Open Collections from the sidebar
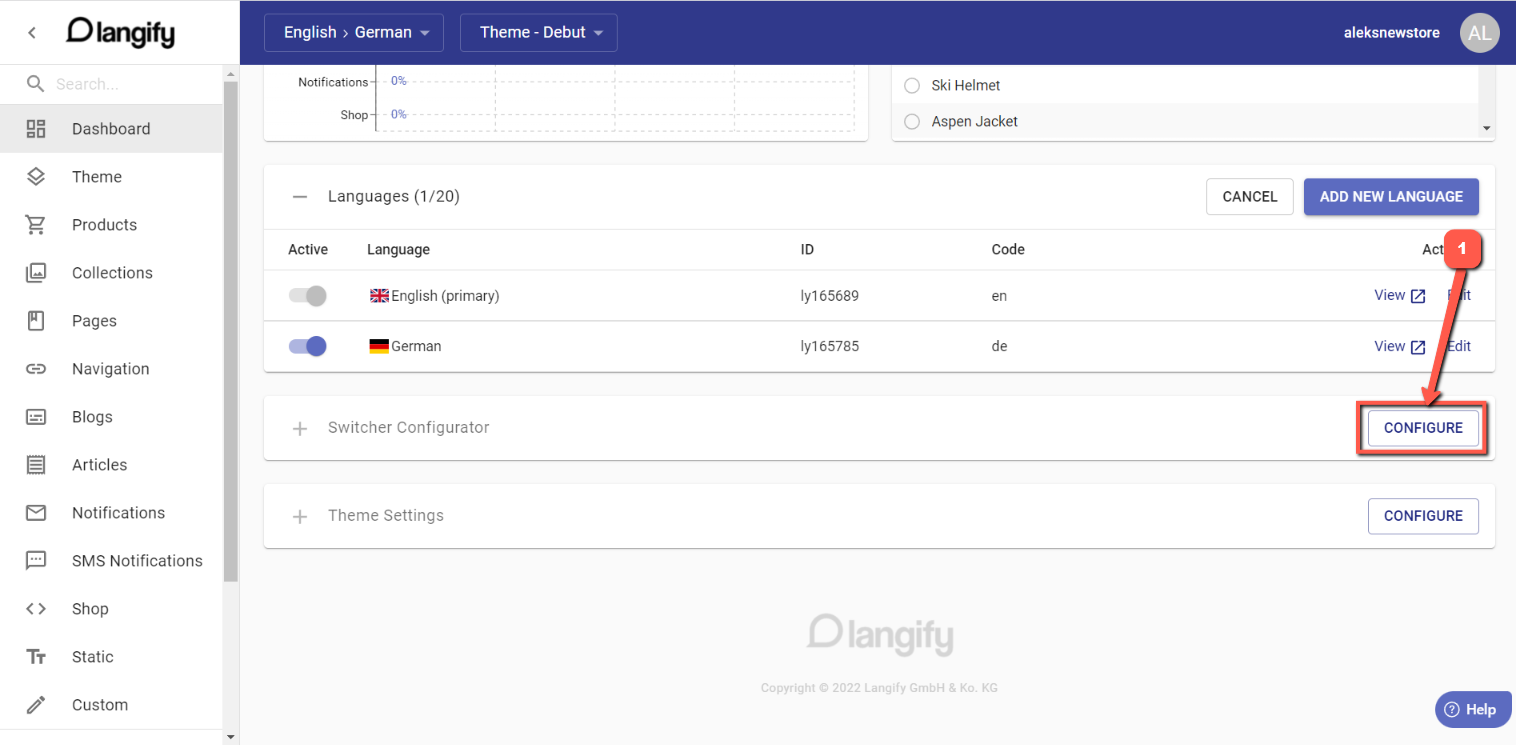 click(x=111, y=273)
